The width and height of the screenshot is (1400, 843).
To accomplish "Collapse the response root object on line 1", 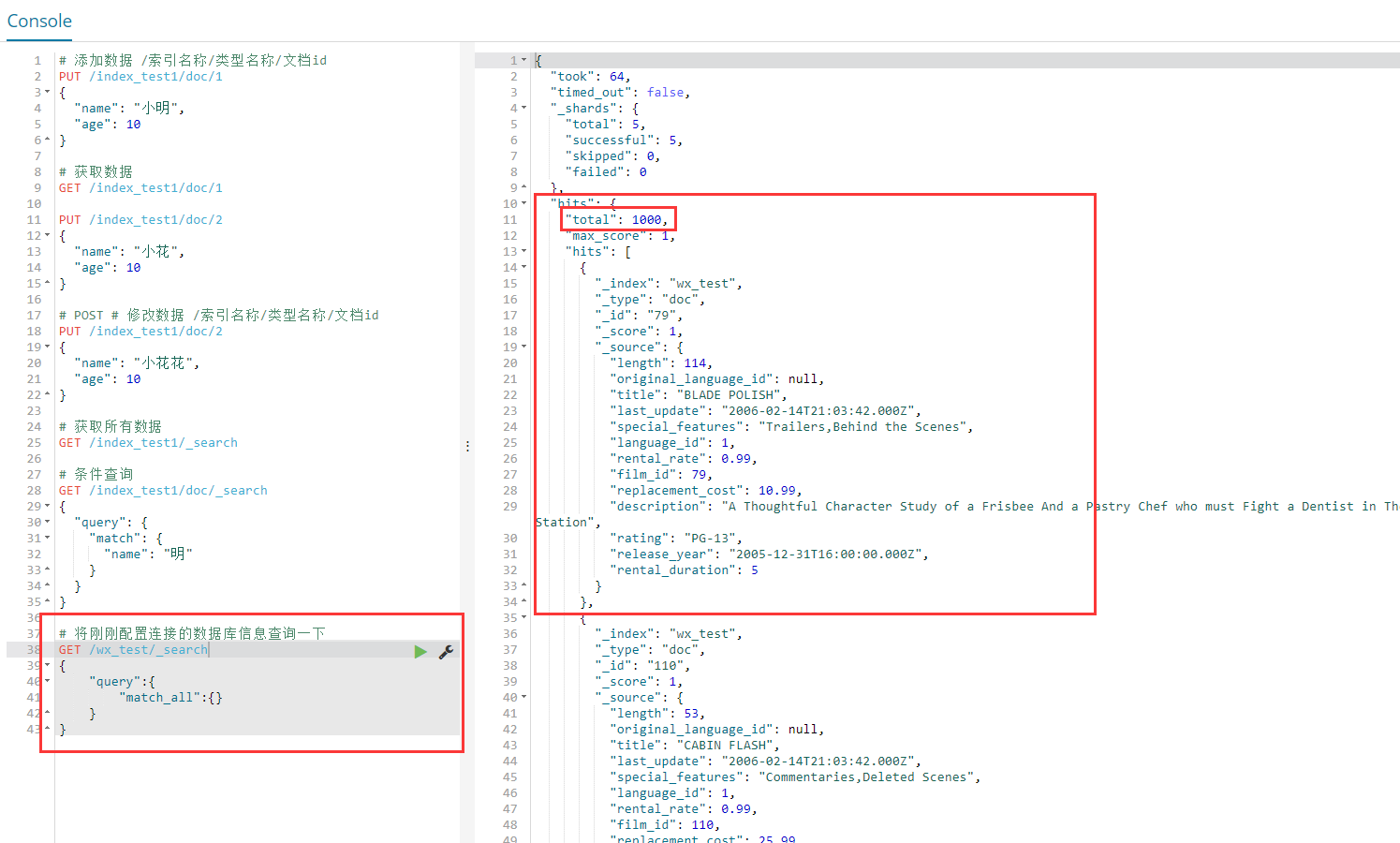I will 524,61.
